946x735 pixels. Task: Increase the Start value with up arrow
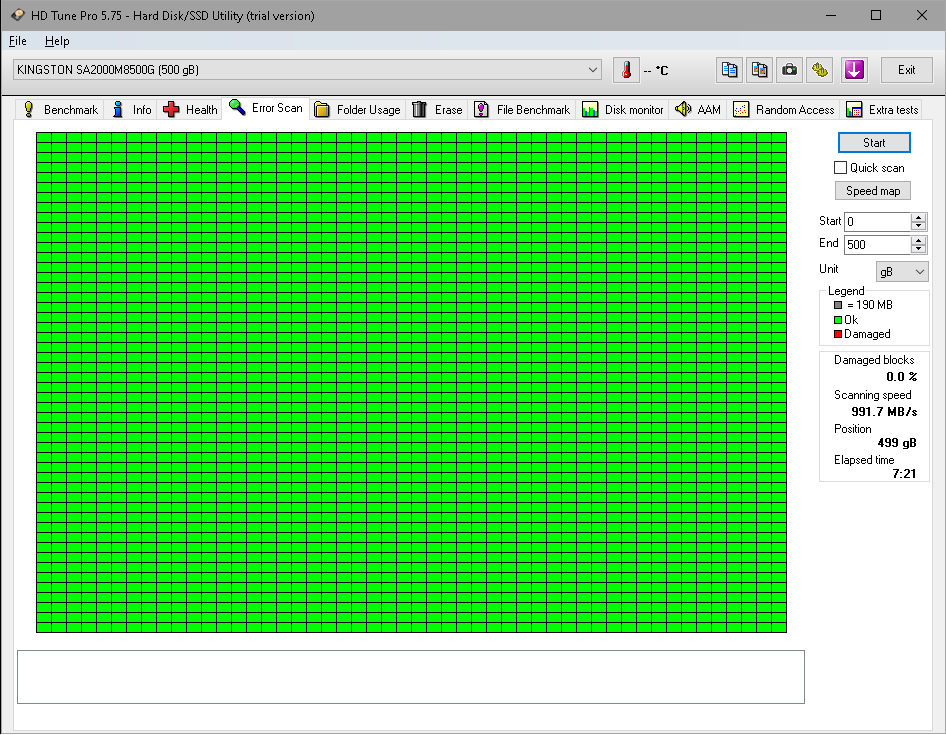[918, 217]
